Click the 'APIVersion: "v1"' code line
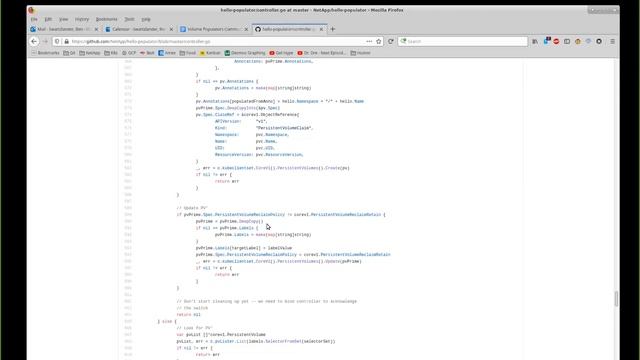640x360 pixels. click(x=241, y=121)
